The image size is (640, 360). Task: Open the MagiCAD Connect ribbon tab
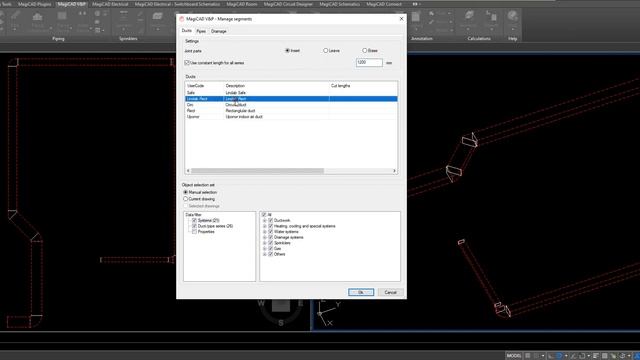[384, 4]
